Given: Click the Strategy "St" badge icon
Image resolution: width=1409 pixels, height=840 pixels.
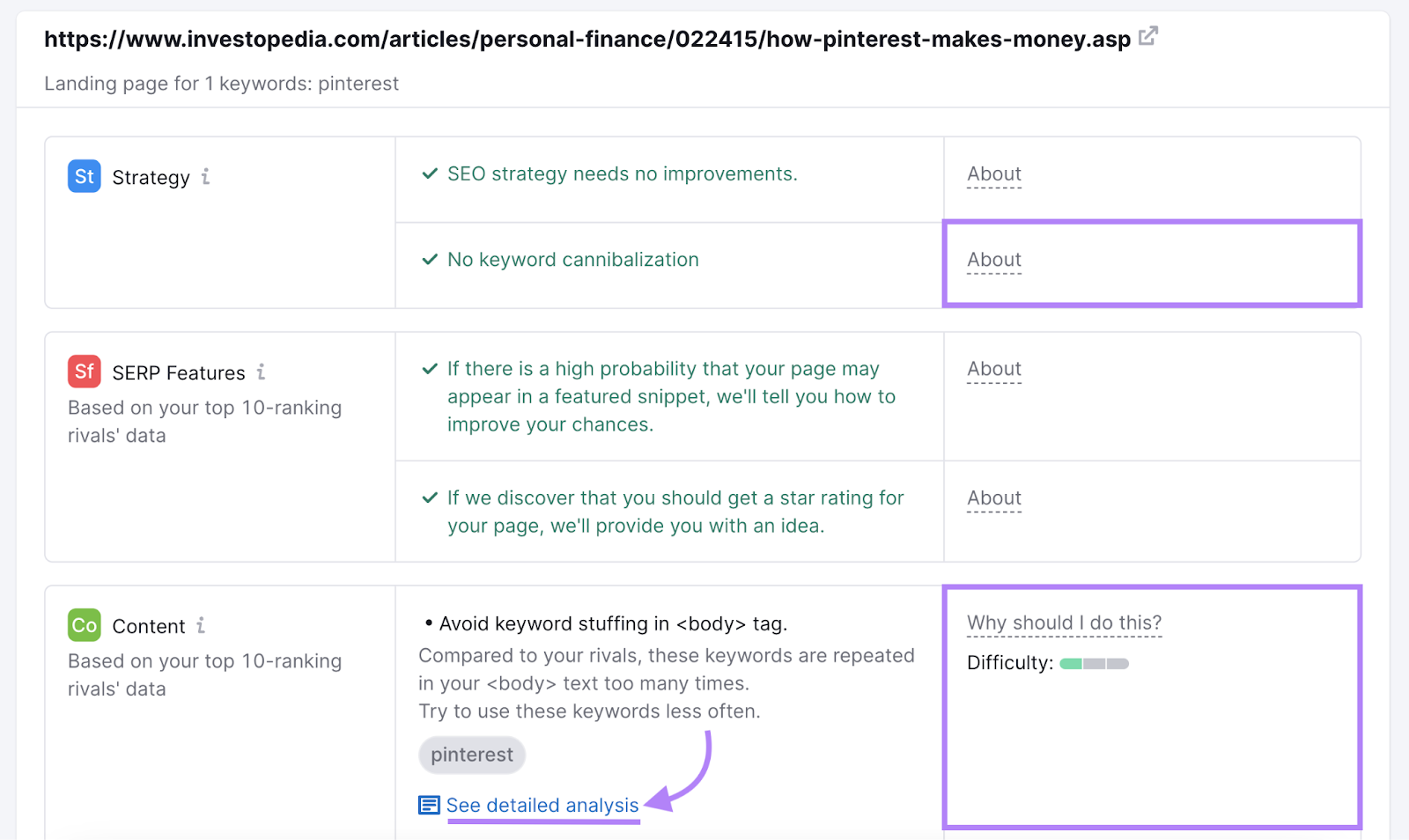Looking at the screenshot, I should 83,176.
